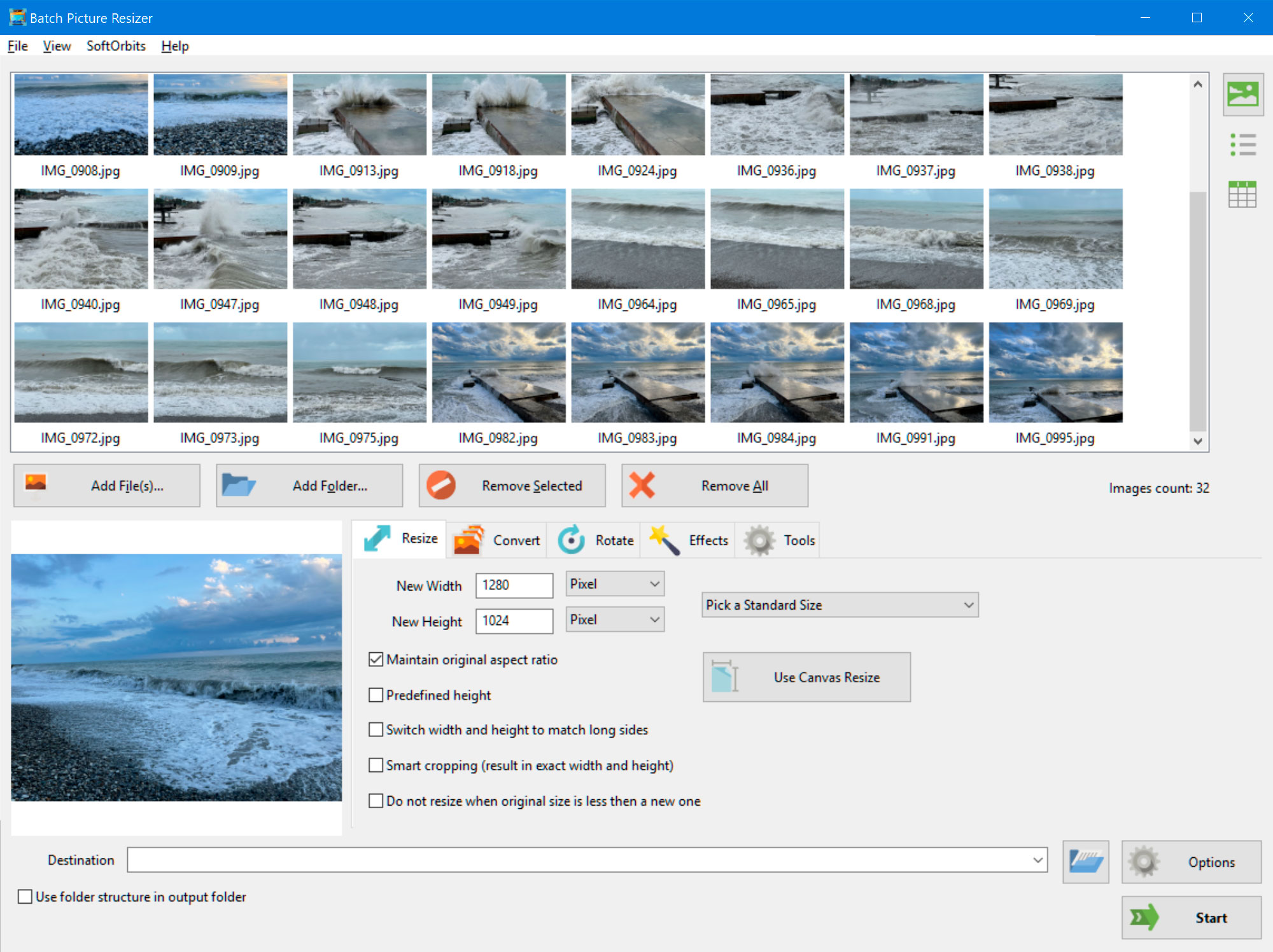The width and height of the screenshot is (1273, 952).
Task: Switch to list view mode
Action: pyautogui.click(x=1242, y=144)
